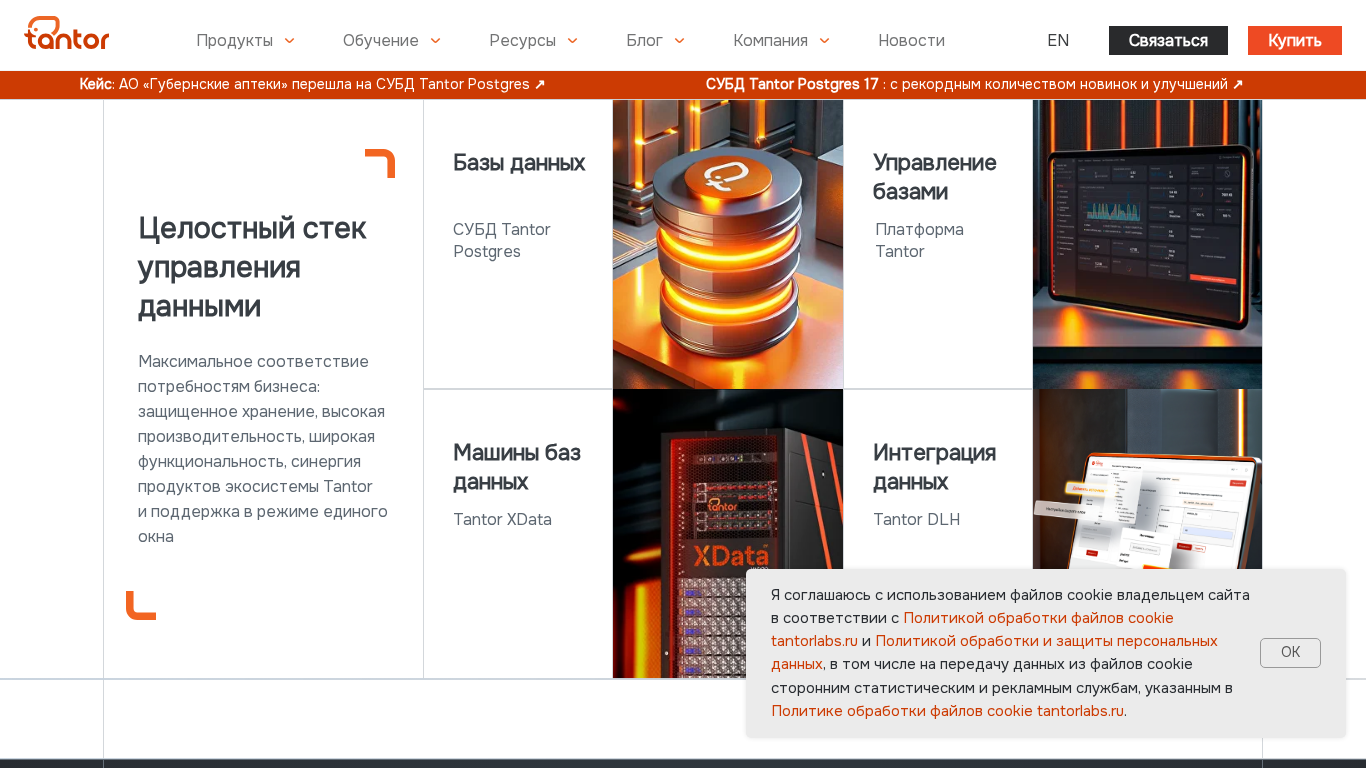Select the Машины баз данных card heading
1366x768 pixels.
click(517, 467)
